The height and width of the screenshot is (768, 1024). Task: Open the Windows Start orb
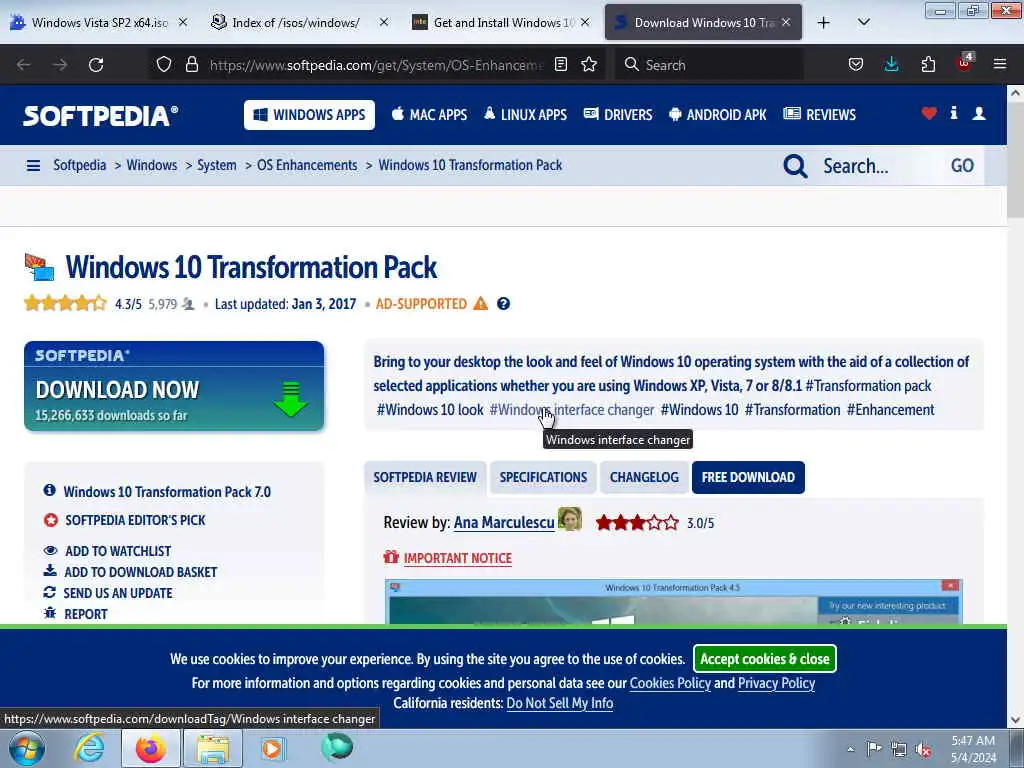click(x=27, y=748)
